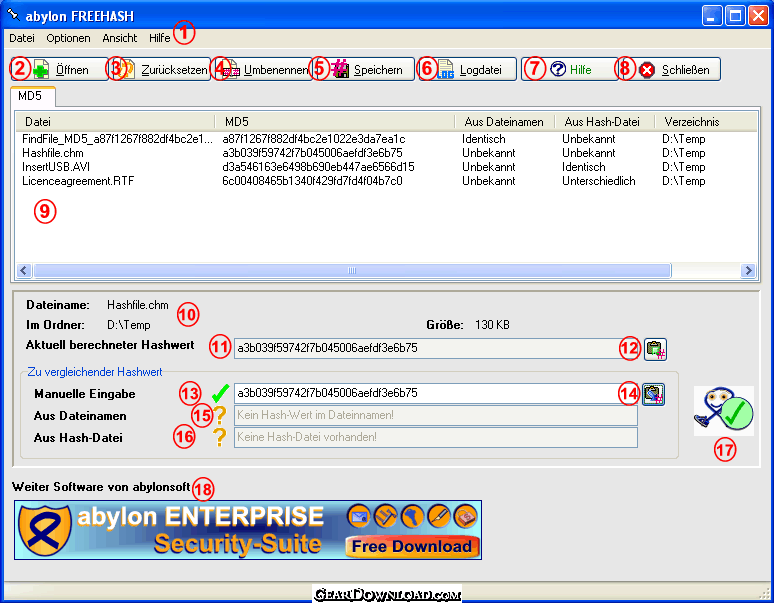Click the Speichern hash save button
Screen dimensions: 774x603
point(365,69)
